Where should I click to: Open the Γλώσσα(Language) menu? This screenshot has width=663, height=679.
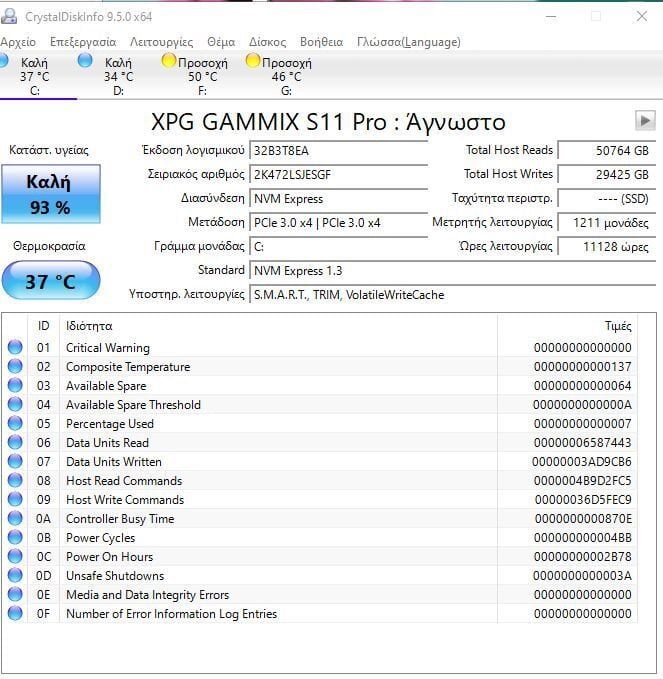[408, 42]
